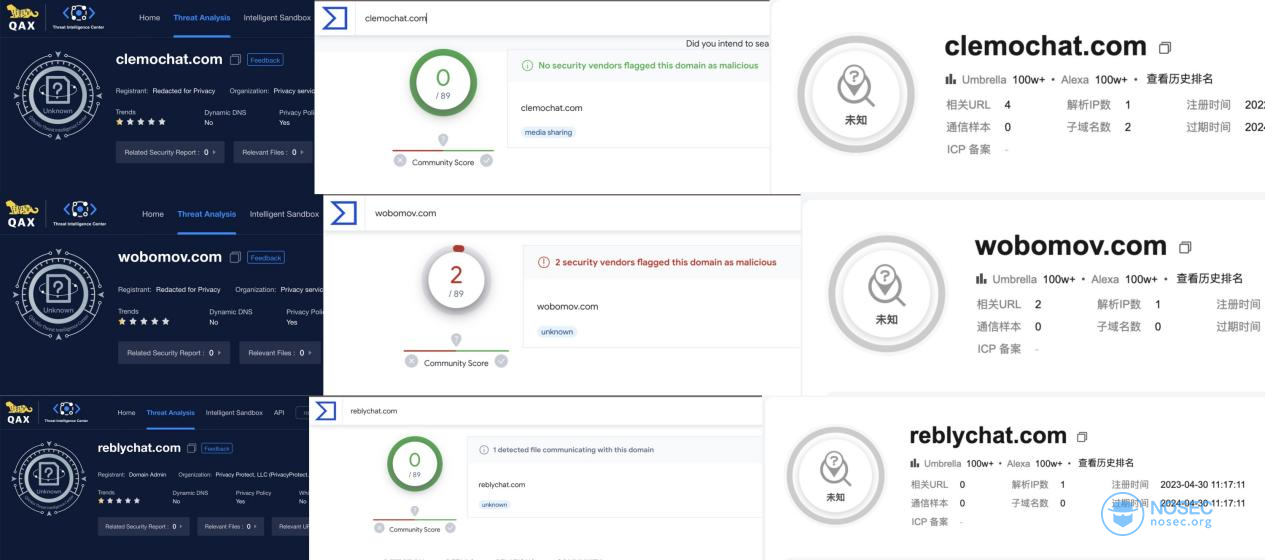Image resolution: width=1265 pixels, height=560 pixels.
Task: Click Feedback button next to reblychat.com
Action: click(217, 448)
